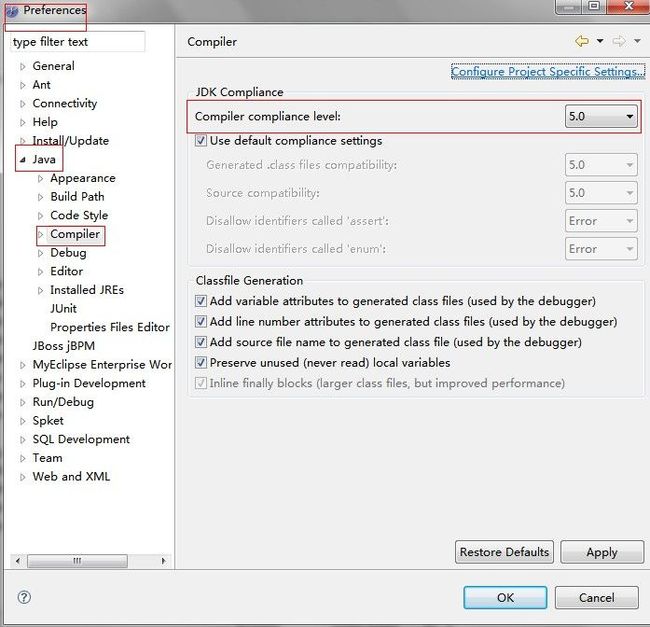Screen dimensions: 650x627
Task: Open Disallow identifiers called 'enum' dropdown
Action: (601, 249)
